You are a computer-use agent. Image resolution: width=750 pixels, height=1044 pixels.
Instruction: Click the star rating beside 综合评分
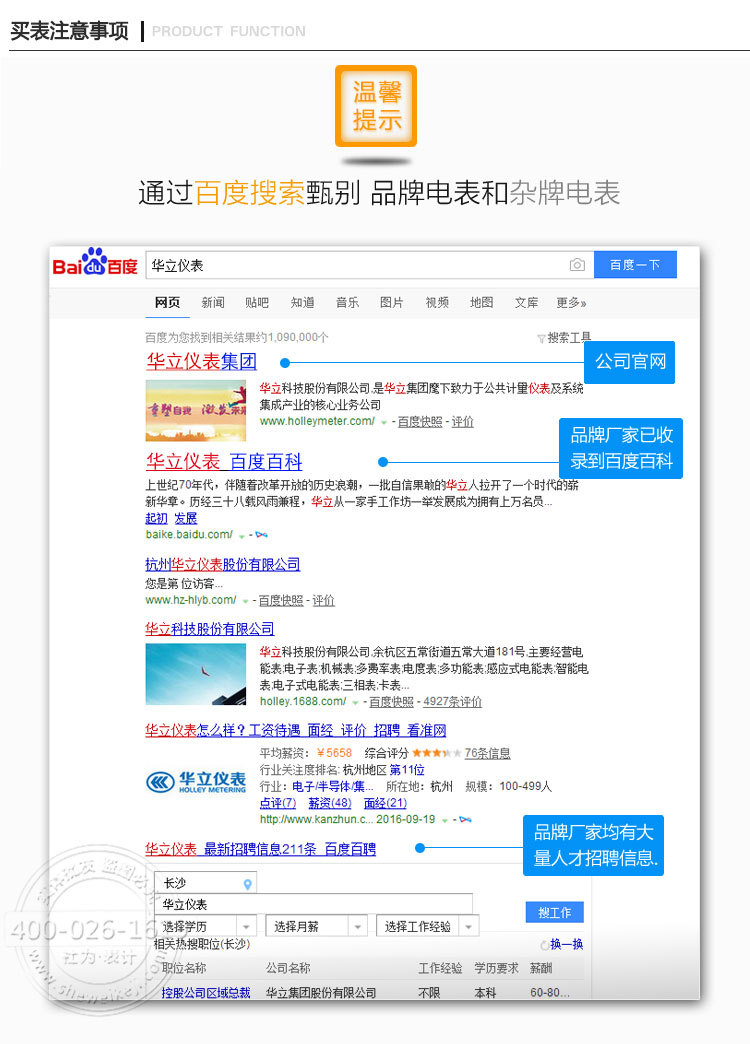[x=436, y=753]
